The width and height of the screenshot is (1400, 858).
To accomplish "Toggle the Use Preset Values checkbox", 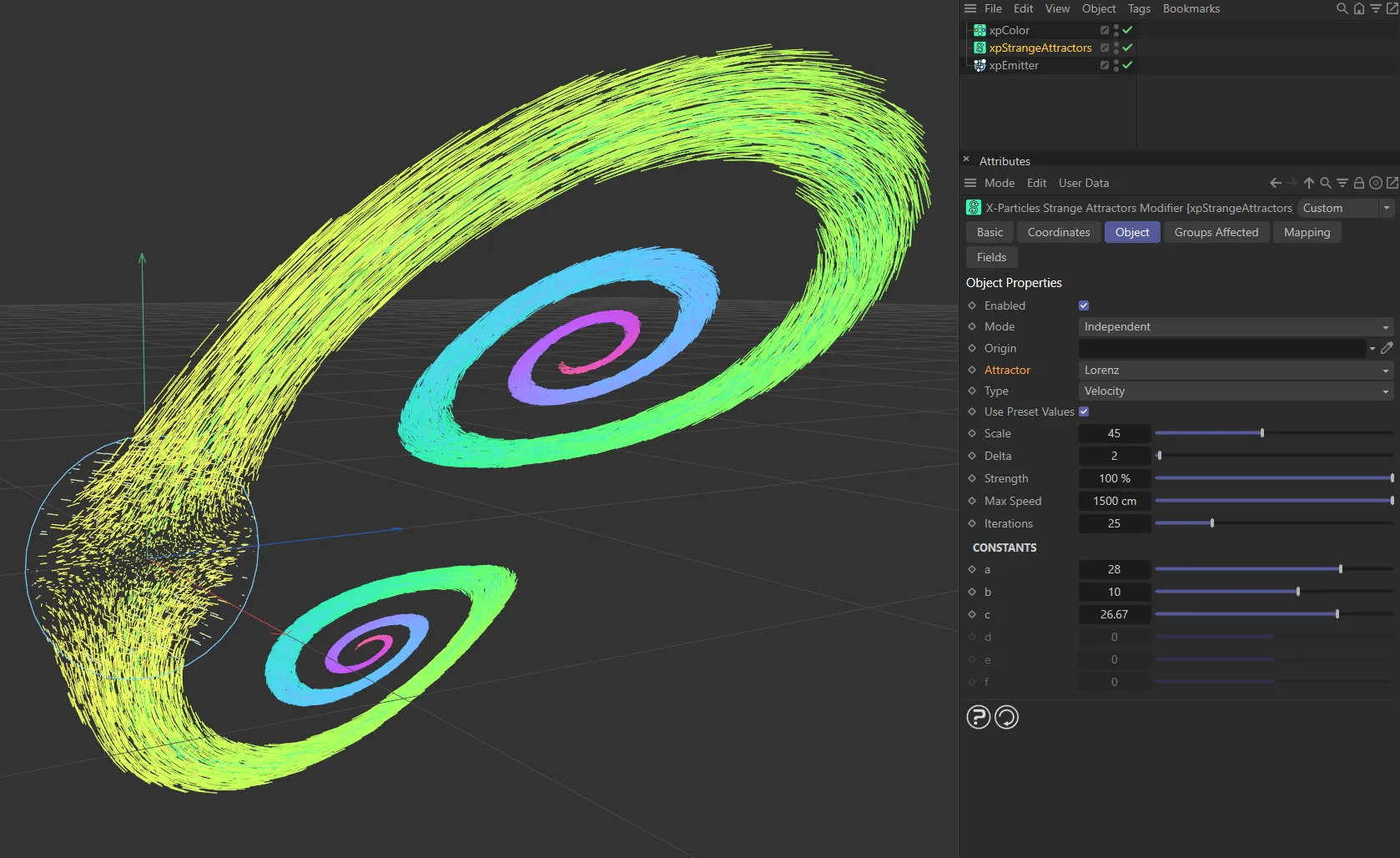I will click(x=1084, y=411).
